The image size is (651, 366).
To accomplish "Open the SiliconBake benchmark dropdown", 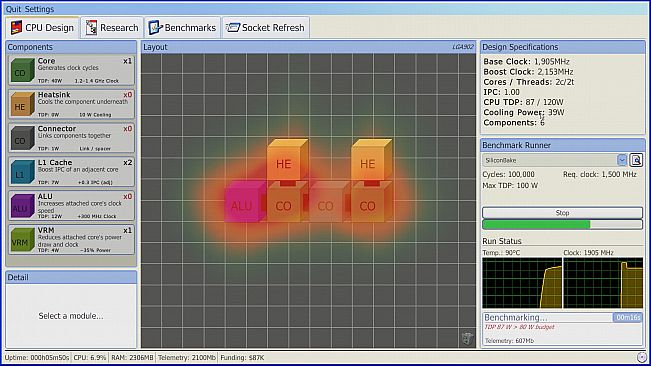I will (622, 160).
